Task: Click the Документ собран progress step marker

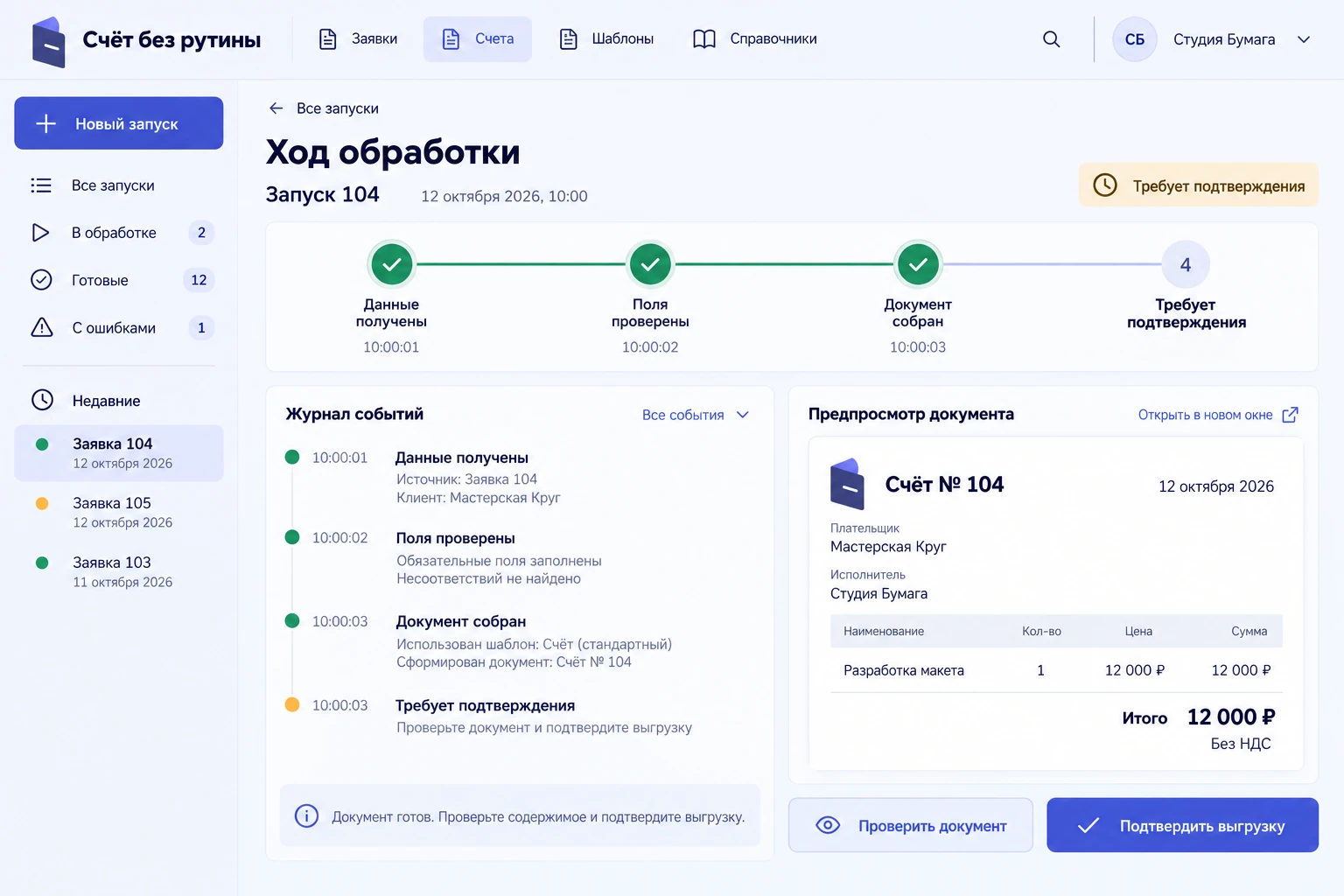Action: [x=918, y=264]
